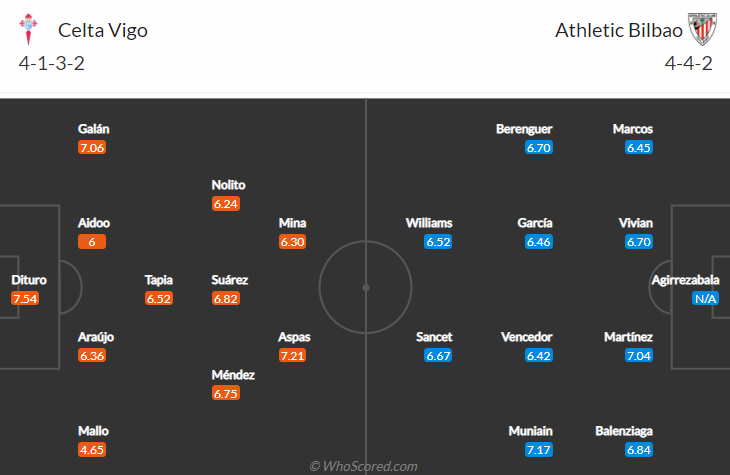Select Suárez's 6.82 rating badge
This screenshot has width=730, height=475.
(226, 299)
